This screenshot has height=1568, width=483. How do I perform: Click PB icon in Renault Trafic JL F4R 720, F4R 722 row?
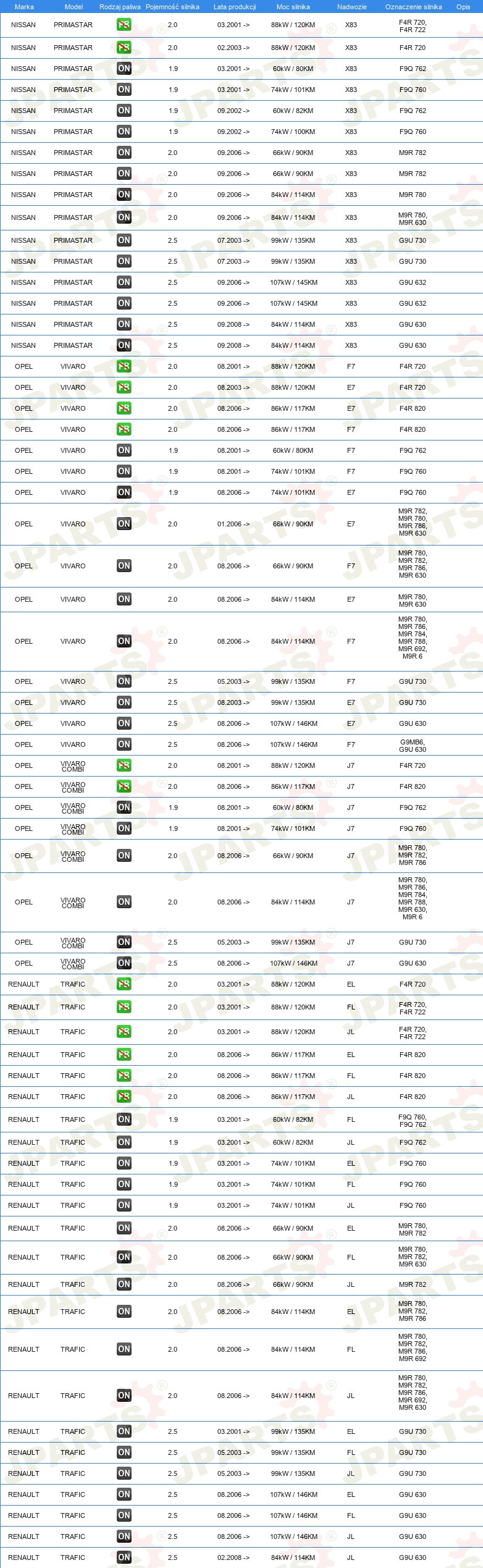pyautogui.click(x=124, y=1032)
